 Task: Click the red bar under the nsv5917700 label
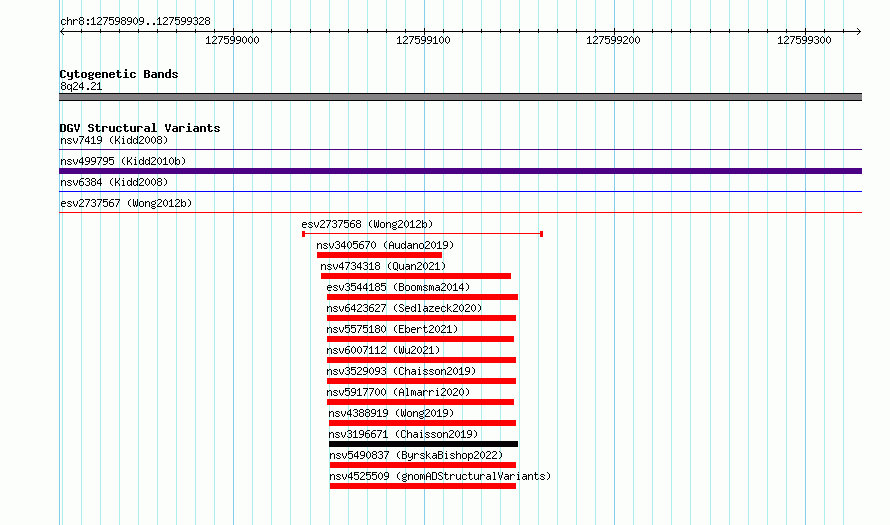(x=421, y=402)
